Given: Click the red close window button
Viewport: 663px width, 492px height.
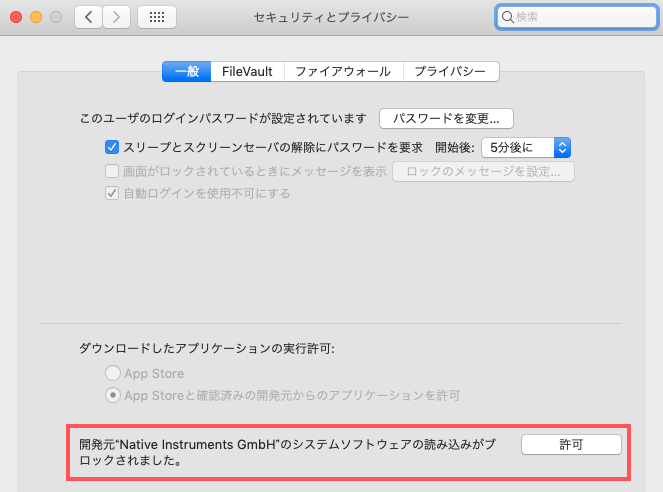Looking at the screenshot, I should click(15, 17).
